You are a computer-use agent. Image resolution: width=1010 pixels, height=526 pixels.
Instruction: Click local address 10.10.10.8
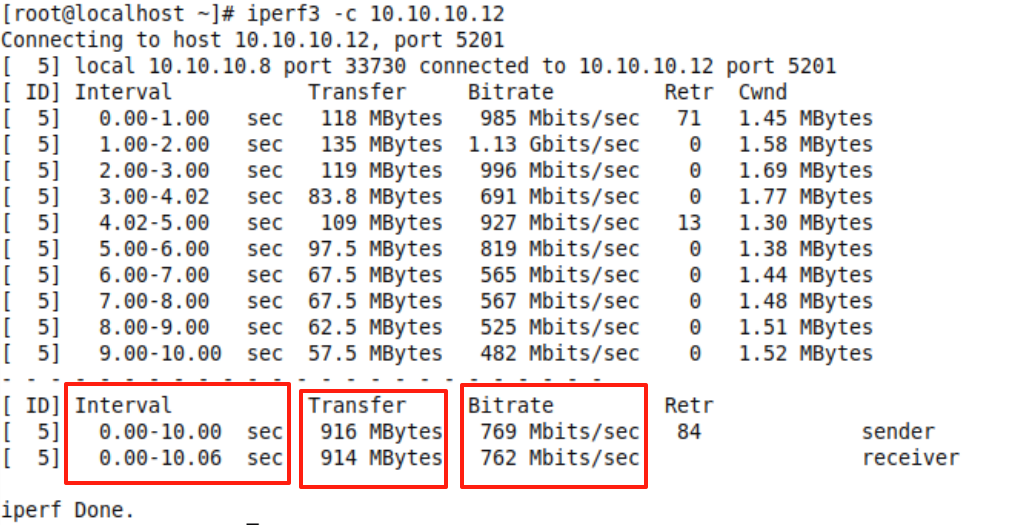(210, 66)
